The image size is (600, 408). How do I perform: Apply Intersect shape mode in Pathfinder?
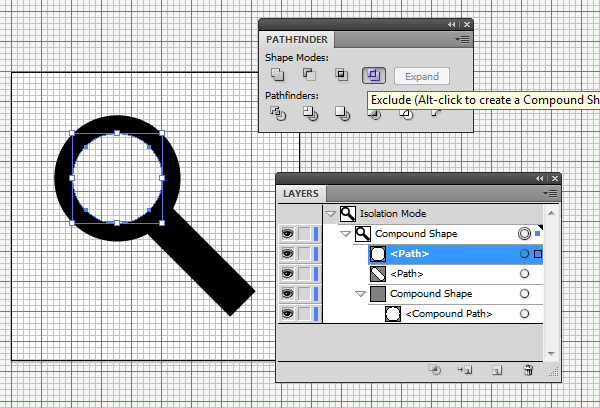pos(341,75)
